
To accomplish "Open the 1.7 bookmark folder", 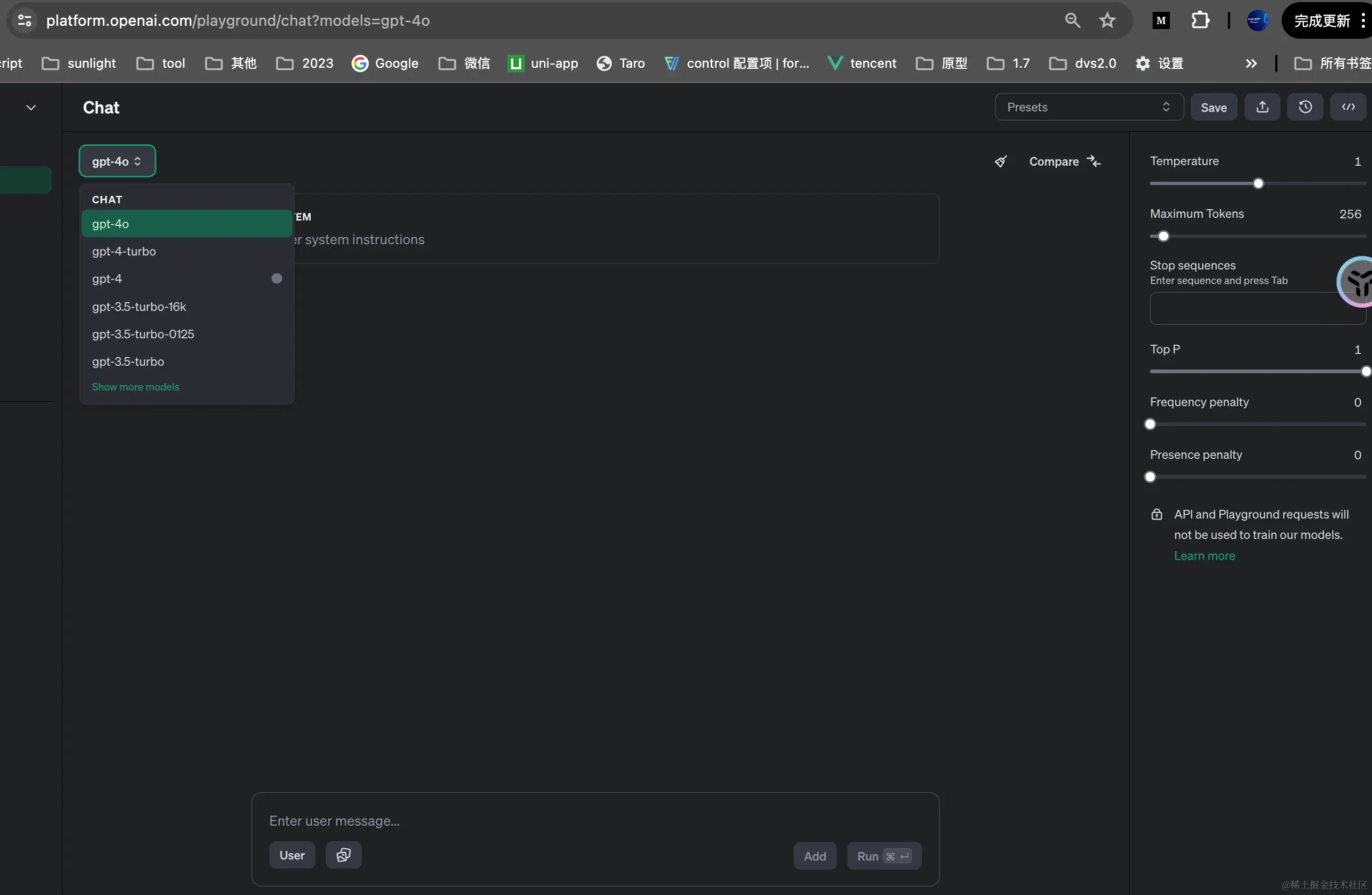I will click(1007, 63).
